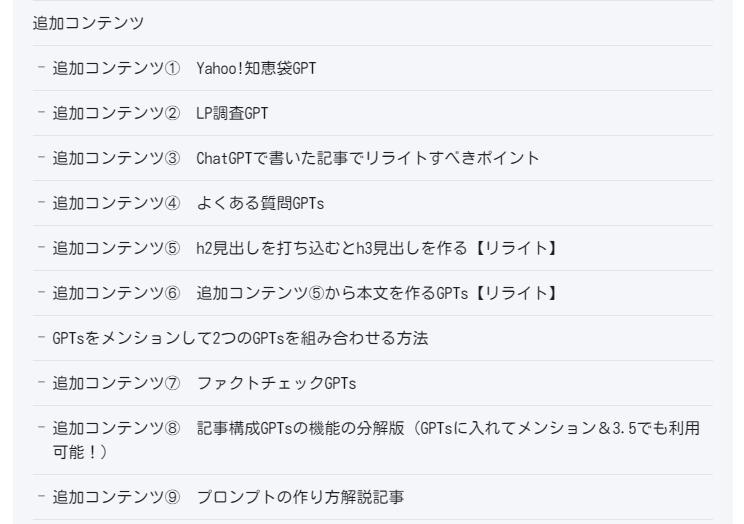Click the dash bullet before ファクトチェックGPTs
The image size is (744, 524).
tap(41, 383)
